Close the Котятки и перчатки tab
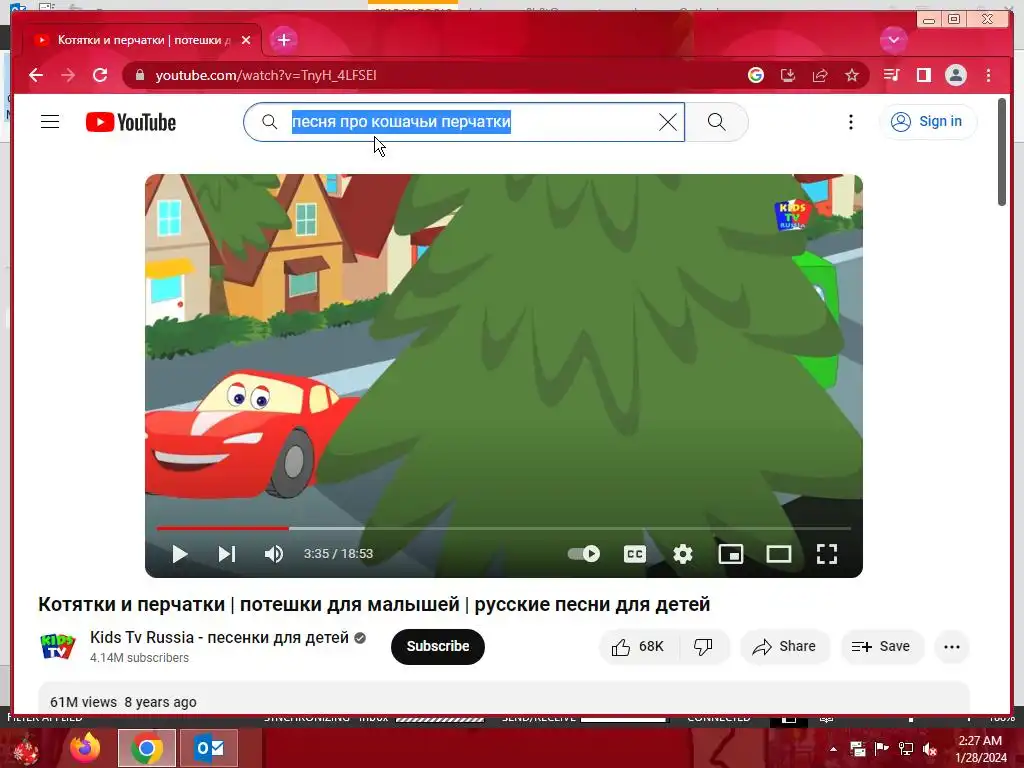Viewport: 1024px width, 768px height. (246, 40)
